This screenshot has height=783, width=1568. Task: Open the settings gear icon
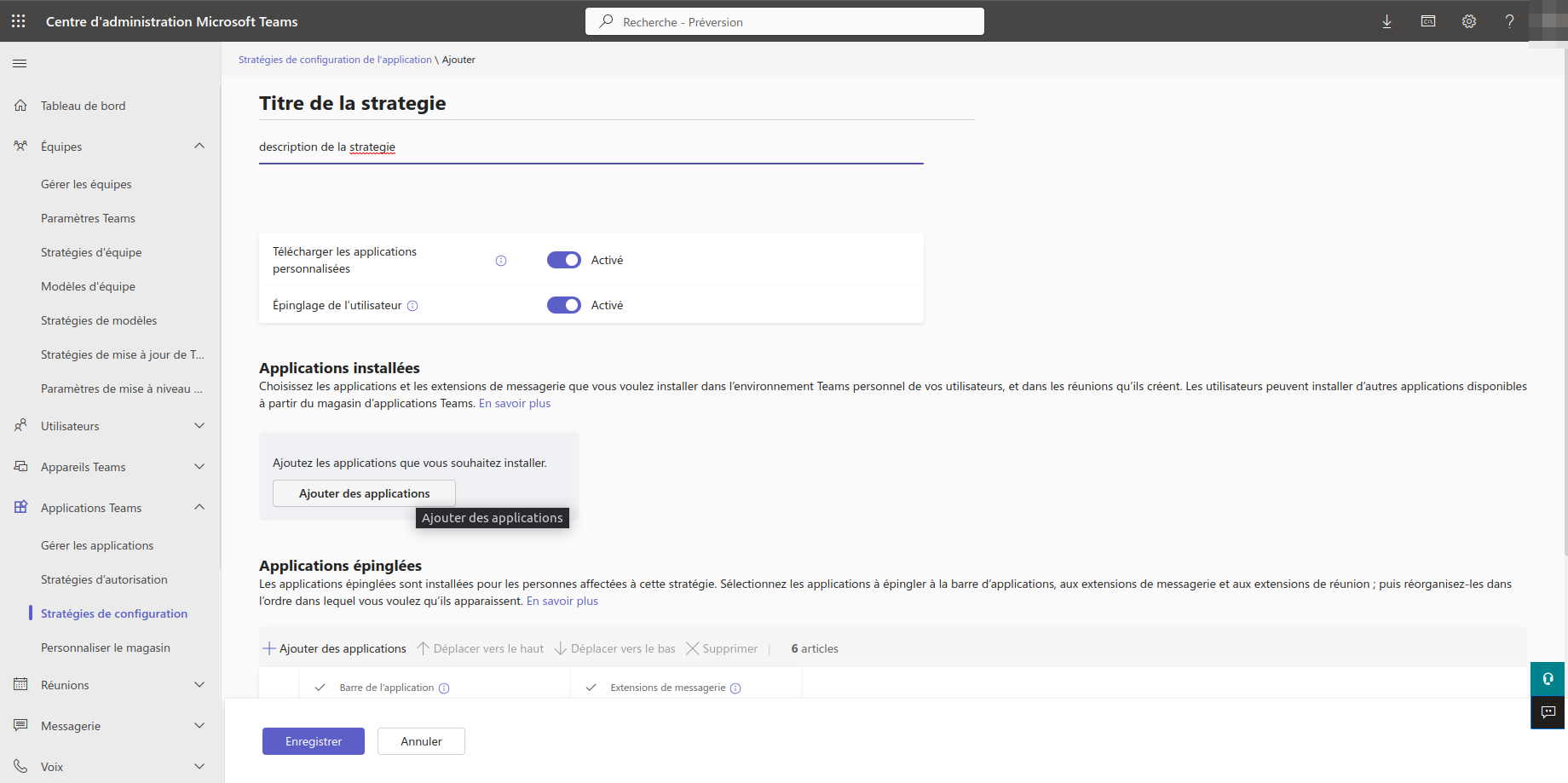pos(1468,21)
